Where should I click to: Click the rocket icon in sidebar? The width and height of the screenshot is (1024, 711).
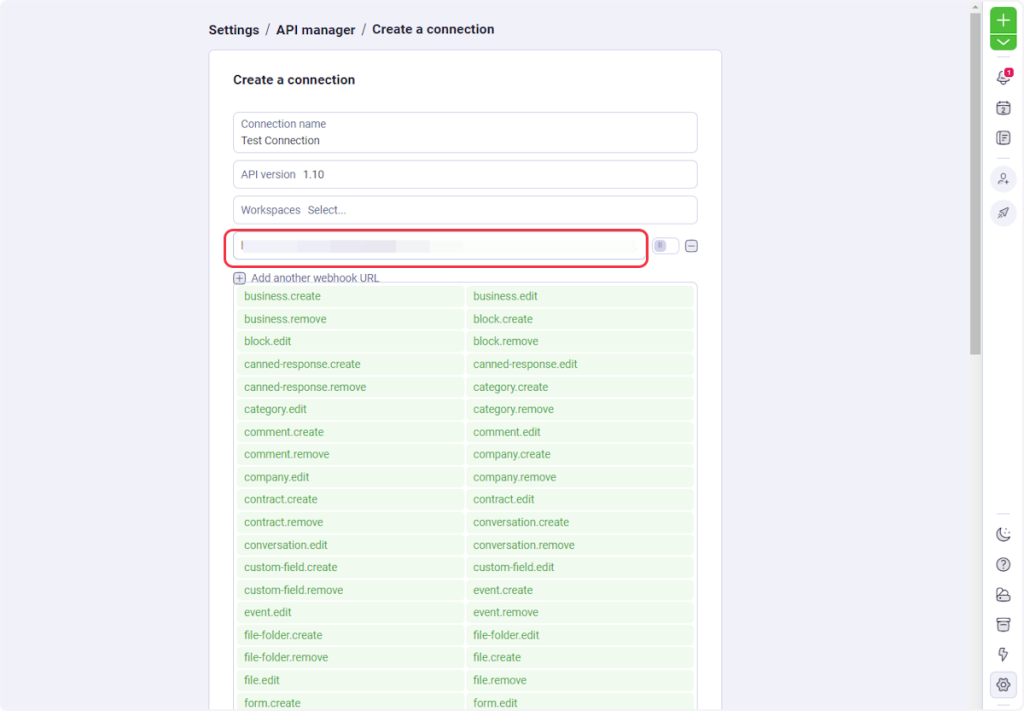click(1003, 212)
